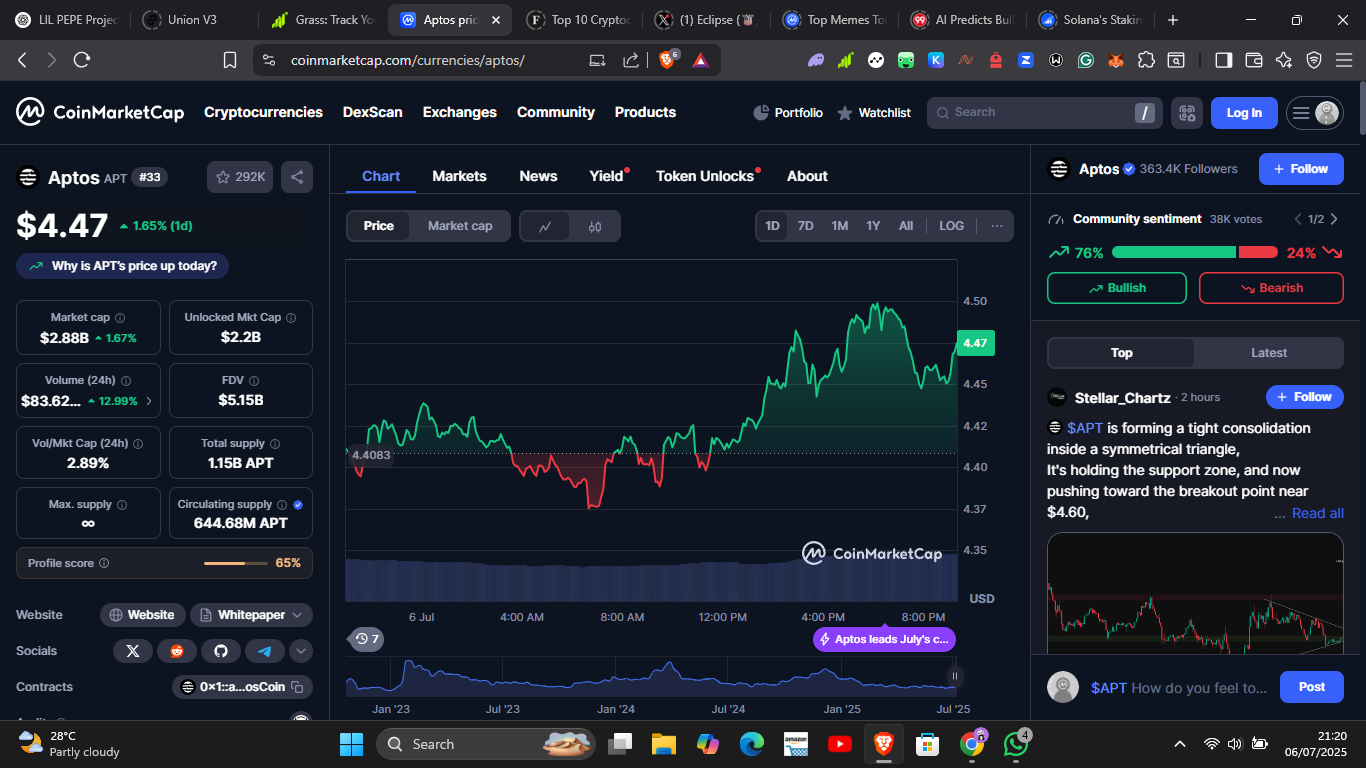Add Aptos to watchlist star button
This screenshot has width=1366, height=768.
click(x=240, y=177)
